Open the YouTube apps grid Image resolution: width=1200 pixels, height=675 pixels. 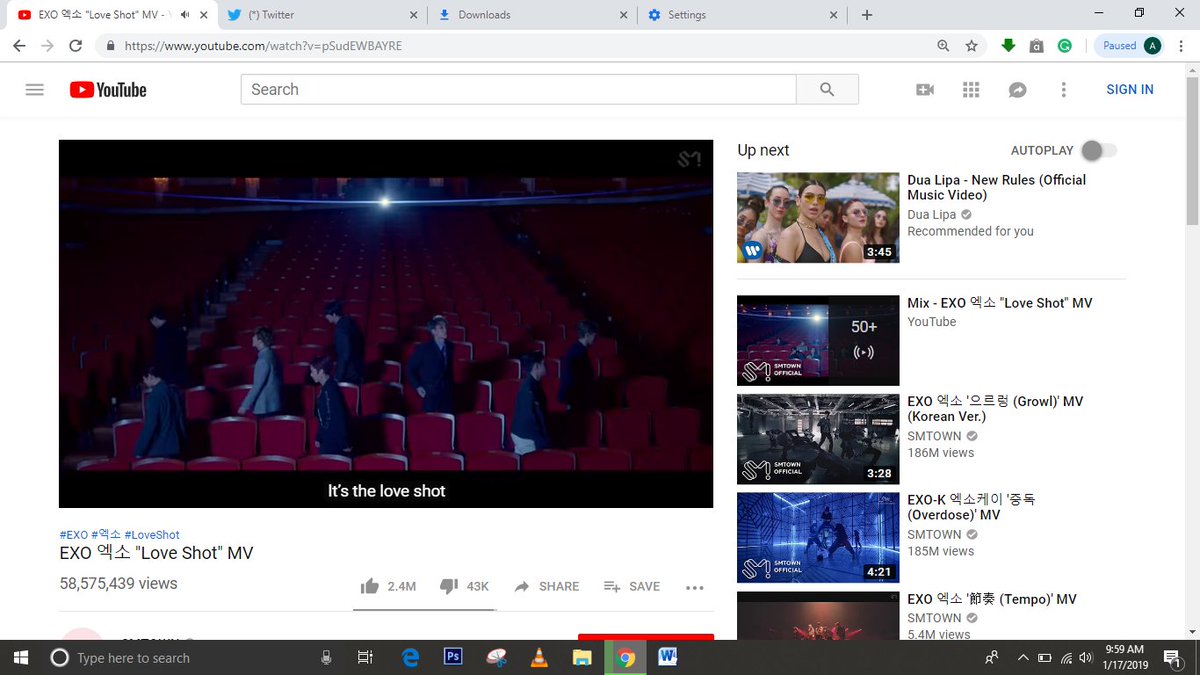coord(971,90)
